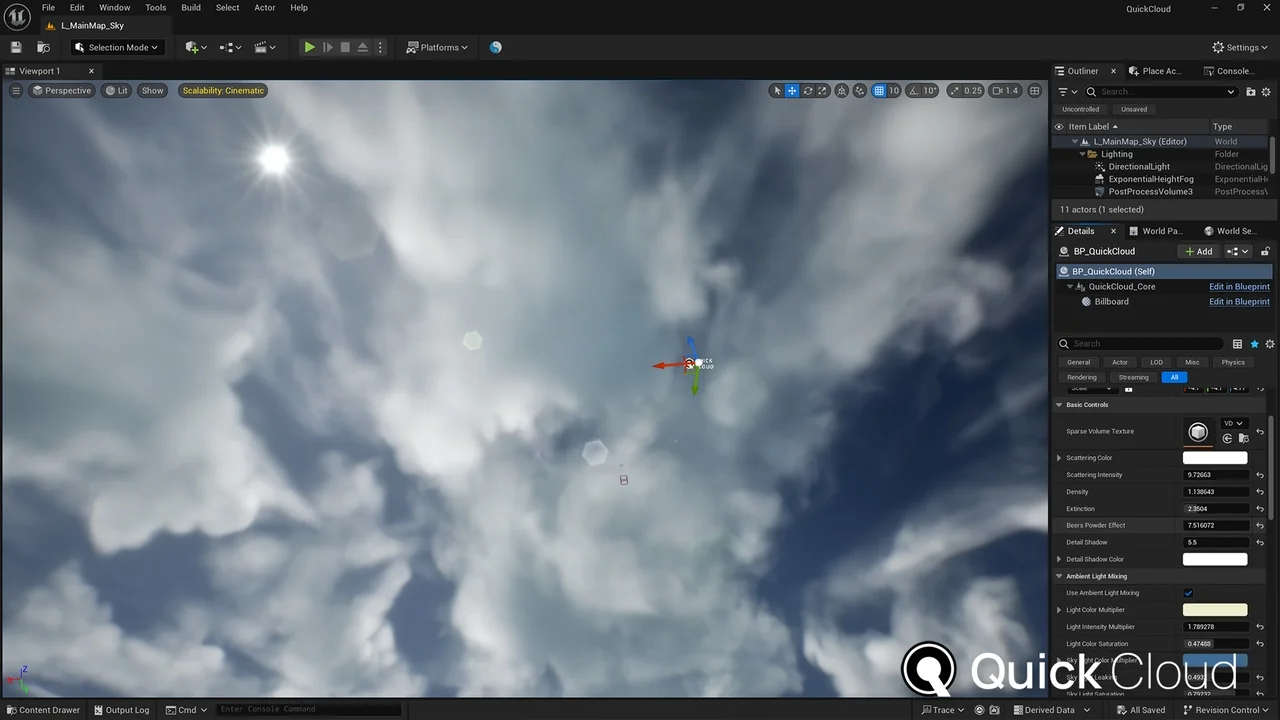Select the Rotate transform tool
The height and width of the screenshot is (720, 1280).
pyautogui.click(x=806, y=90)
